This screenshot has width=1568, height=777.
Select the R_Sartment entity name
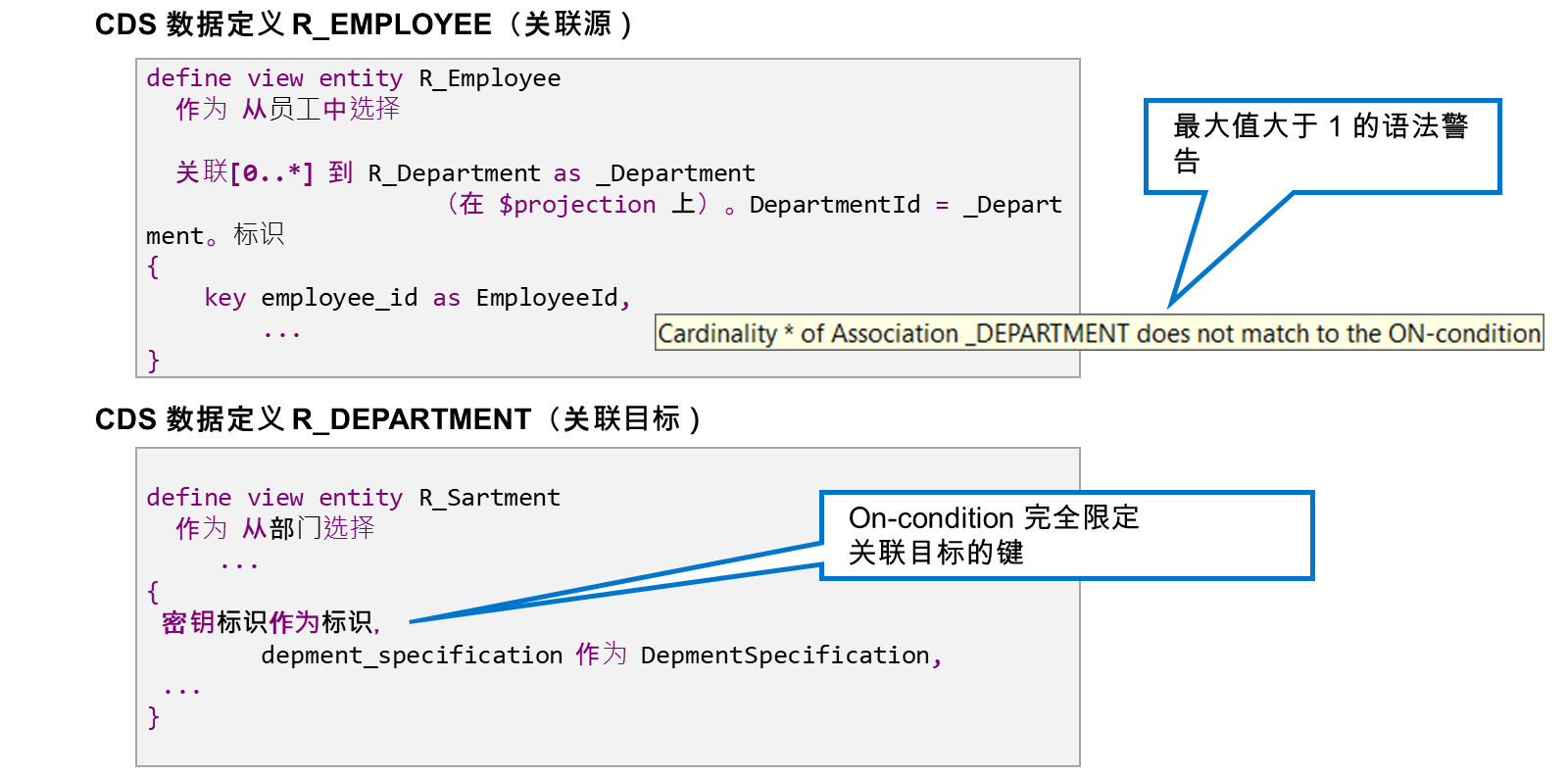(x=490, y=498)
